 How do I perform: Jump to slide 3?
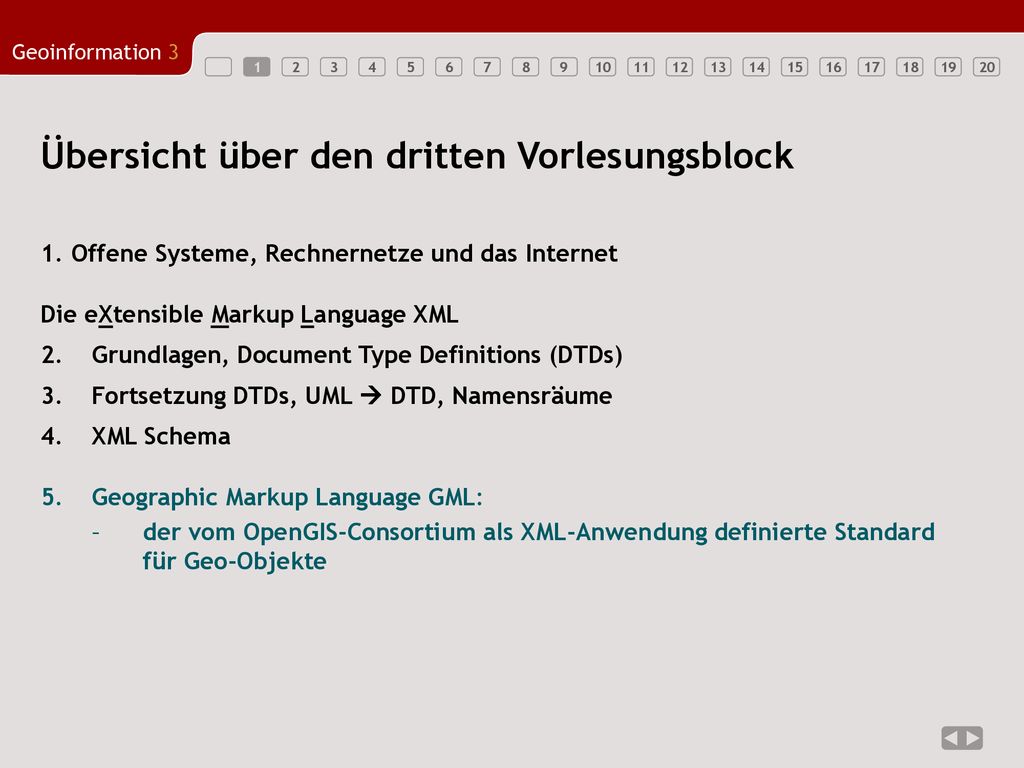coord(334,67)
